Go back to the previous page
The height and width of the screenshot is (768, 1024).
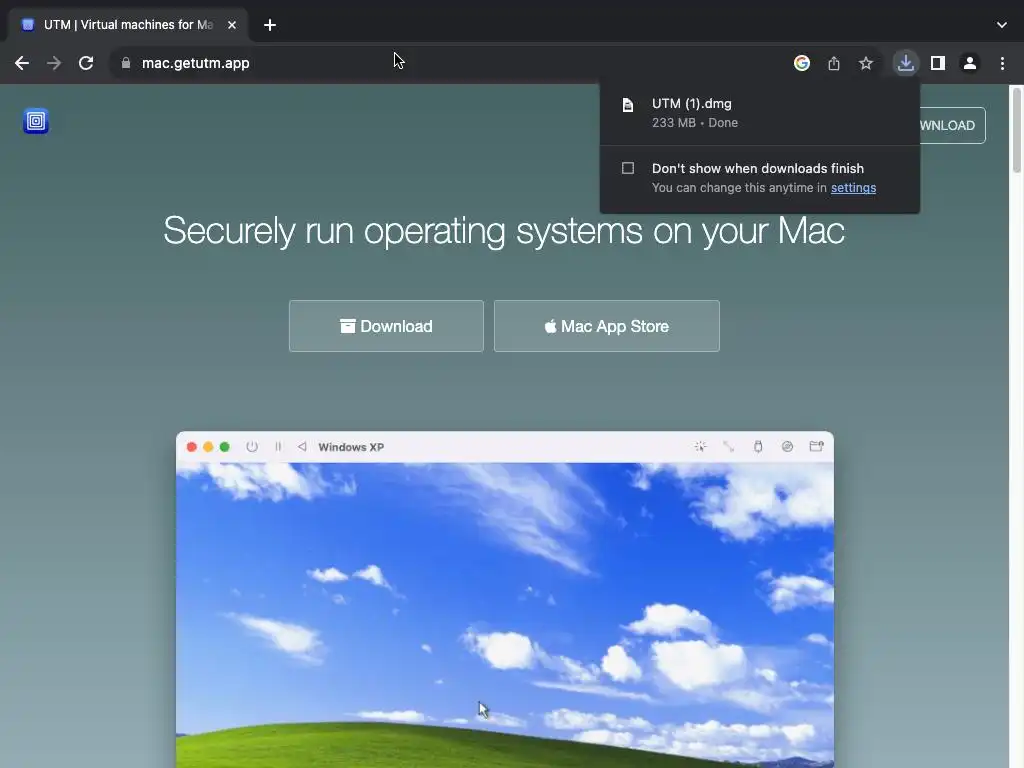tap(22, 63)
